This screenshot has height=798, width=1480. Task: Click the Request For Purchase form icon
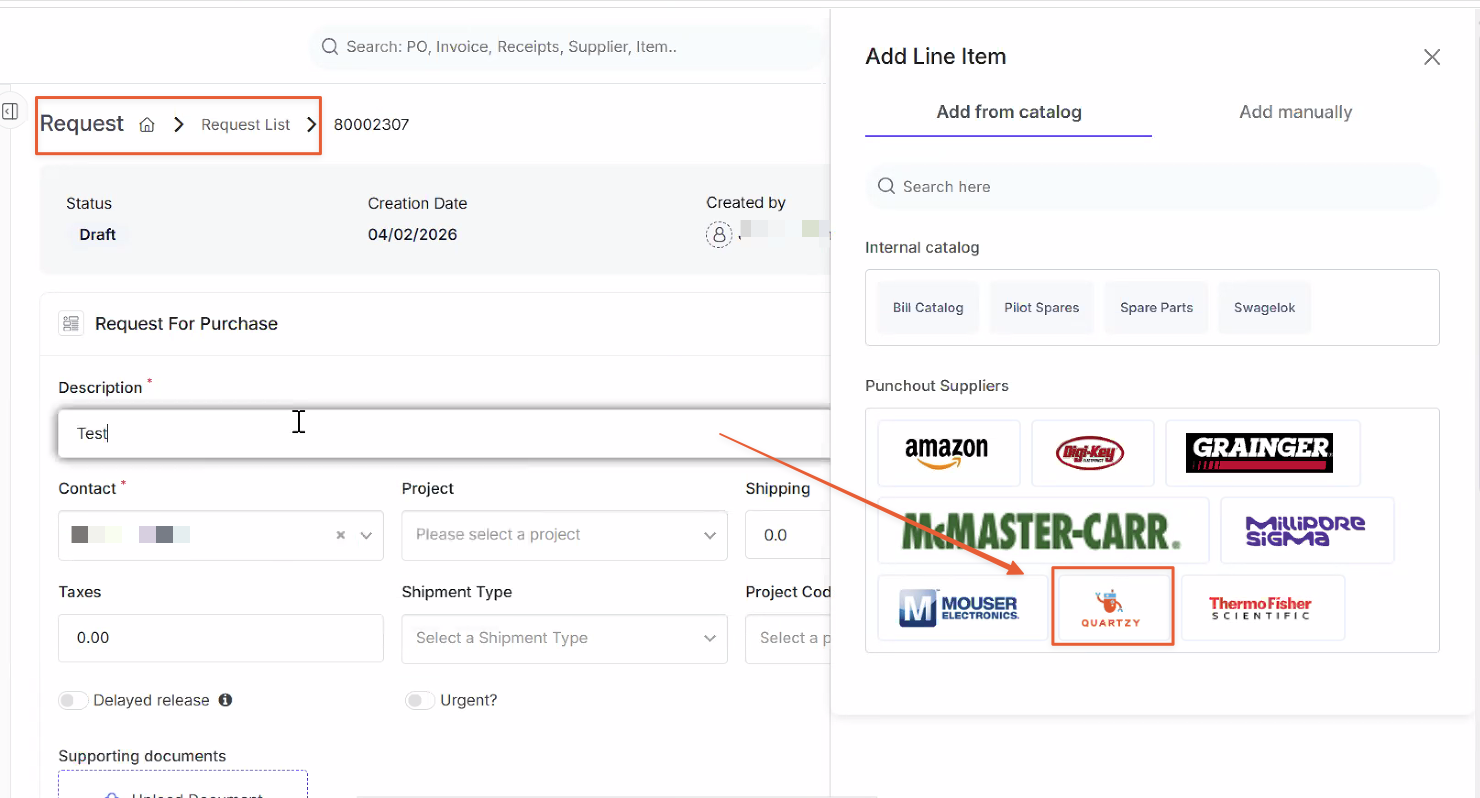point(70,323)
